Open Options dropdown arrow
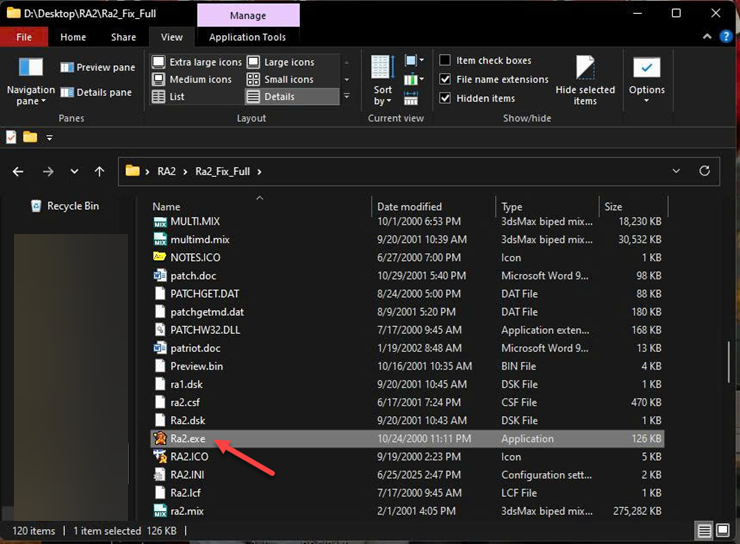Screen dimensions: 740x544 (x=647, y=101)
